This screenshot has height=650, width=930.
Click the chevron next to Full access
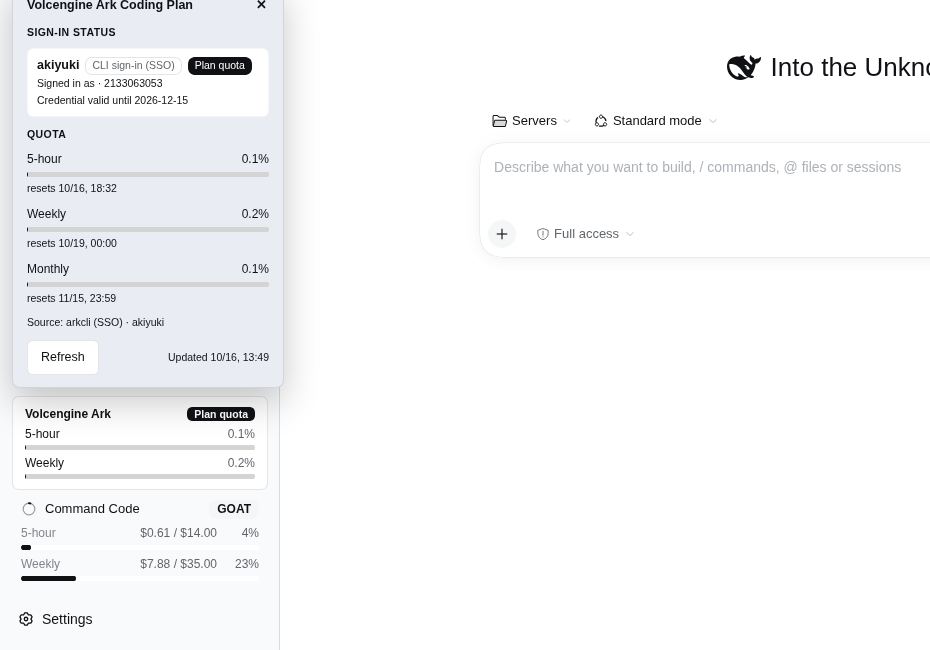[x=630, y=234]
